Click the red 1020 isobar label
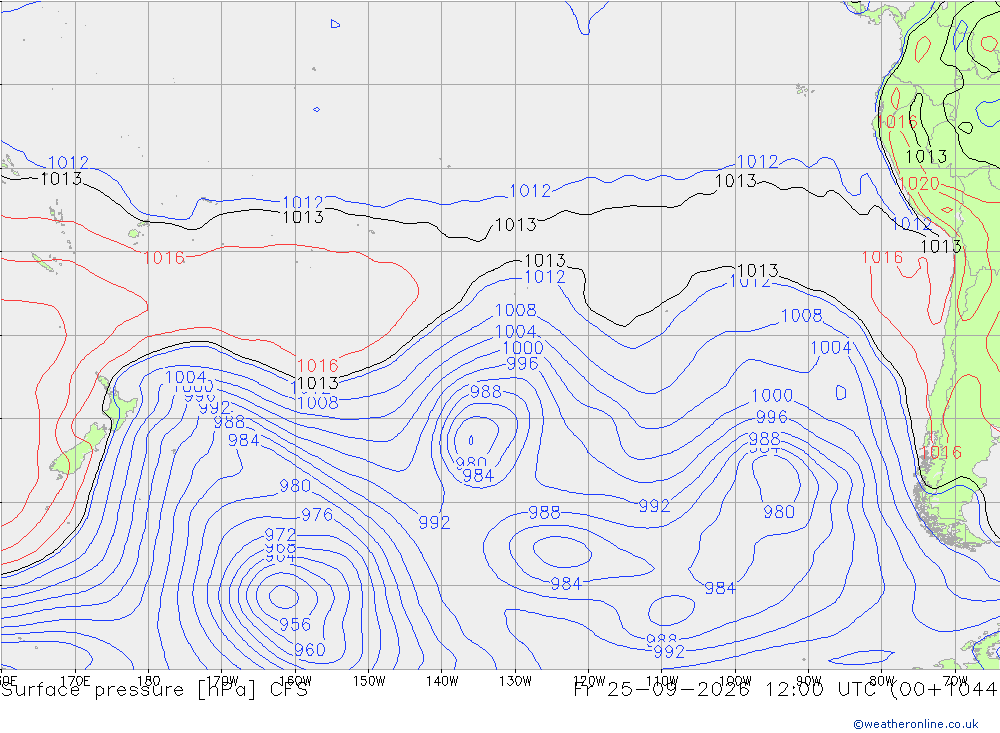Screen dimensions: 1000x733 (919, 184)
